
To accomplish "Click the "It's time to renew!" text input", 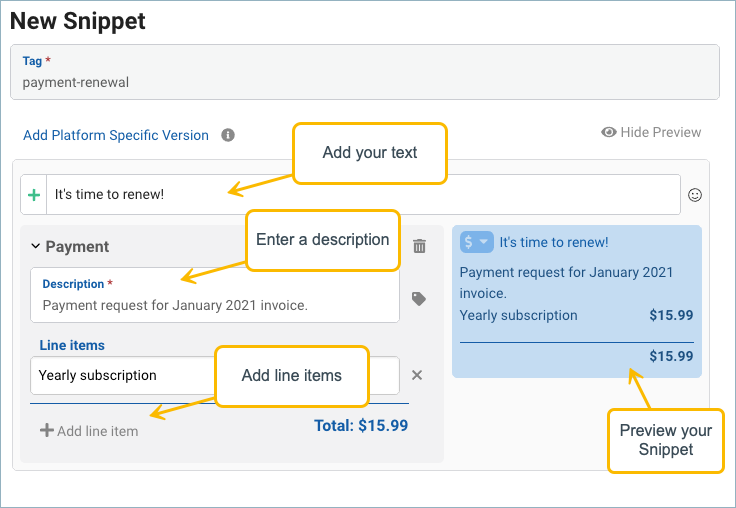I will click(362, 195).
